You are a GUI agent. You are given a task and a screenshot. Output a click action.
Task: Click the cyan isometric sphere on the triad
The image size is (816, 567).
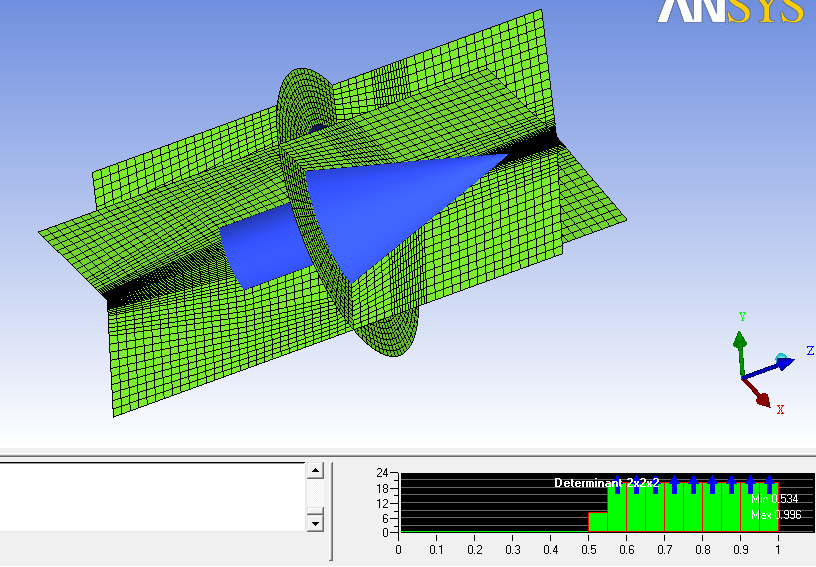[782, 357]
